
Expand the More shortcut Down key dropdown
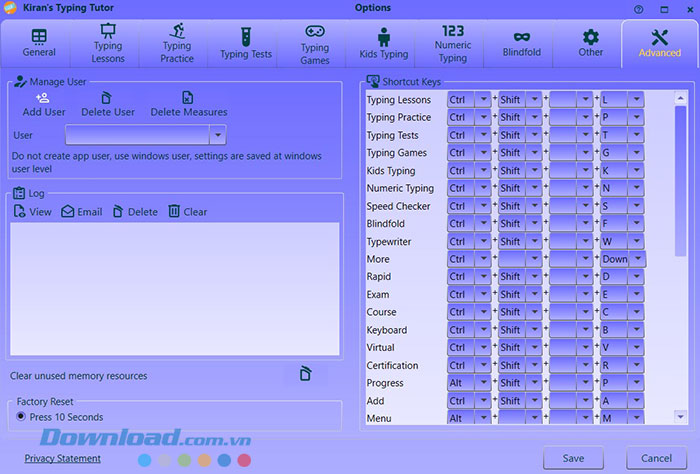click(637, 259)
